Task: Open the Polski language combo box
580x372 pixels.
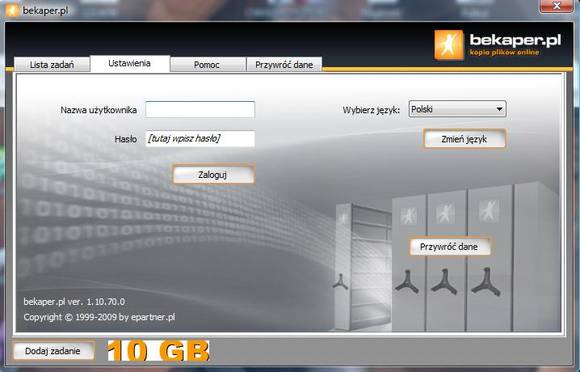Action: point(457,109)
